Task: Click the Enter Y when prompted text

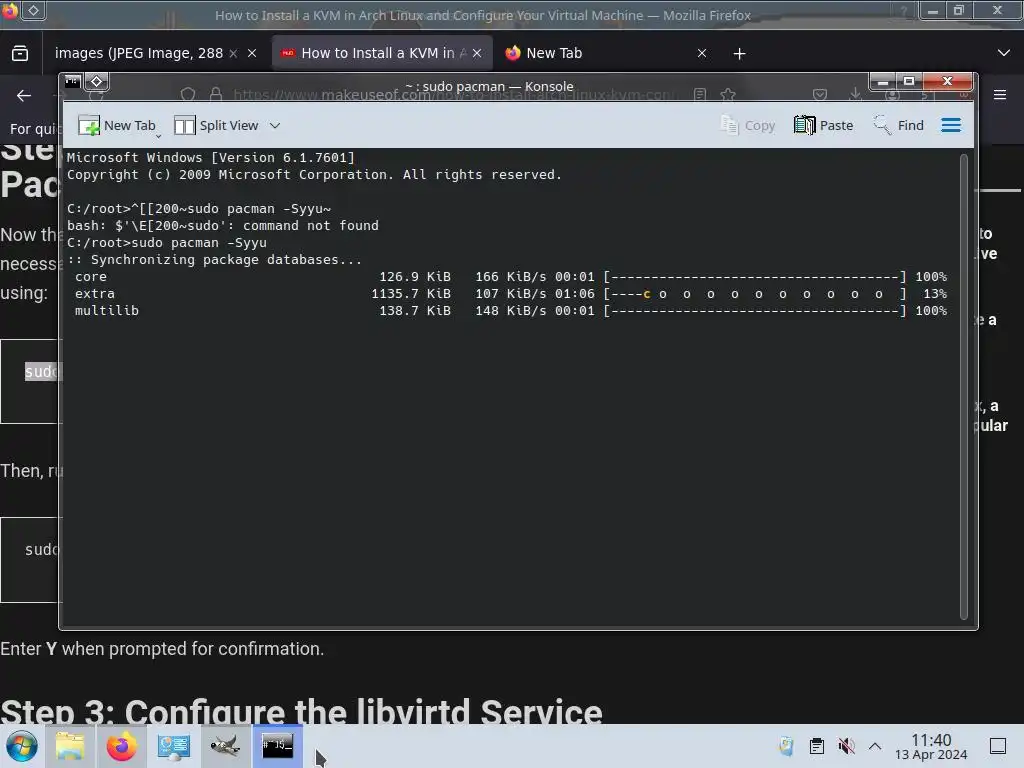Action: click(162, 648)
